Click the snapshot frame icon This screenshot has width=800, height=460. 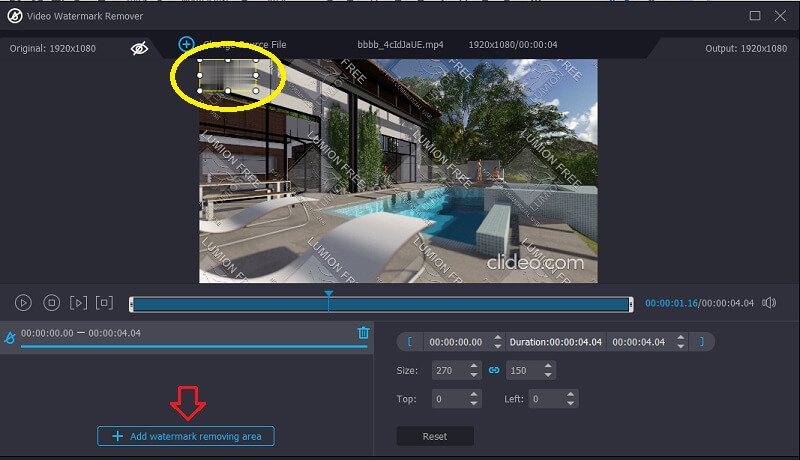(105, 302)
